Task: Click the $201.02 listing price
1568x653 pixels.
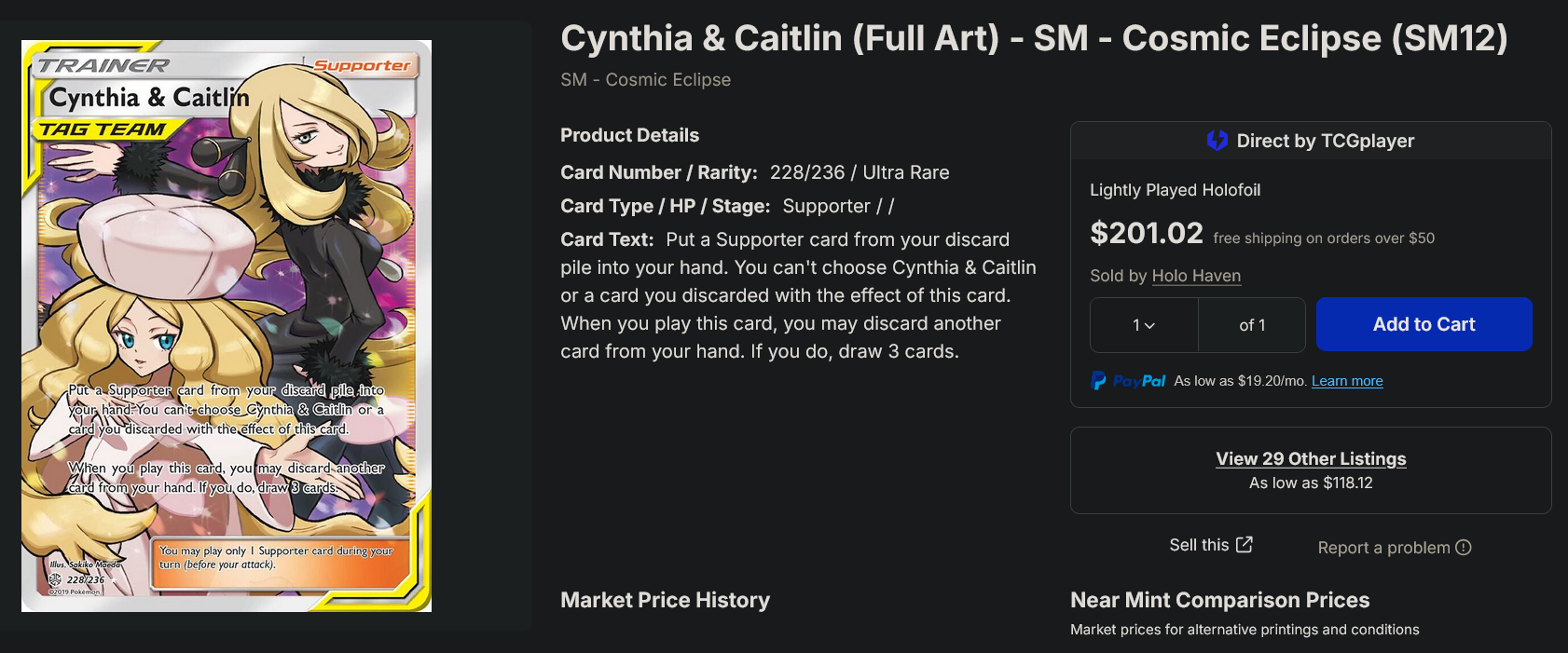Action: tap(1147, 233)
